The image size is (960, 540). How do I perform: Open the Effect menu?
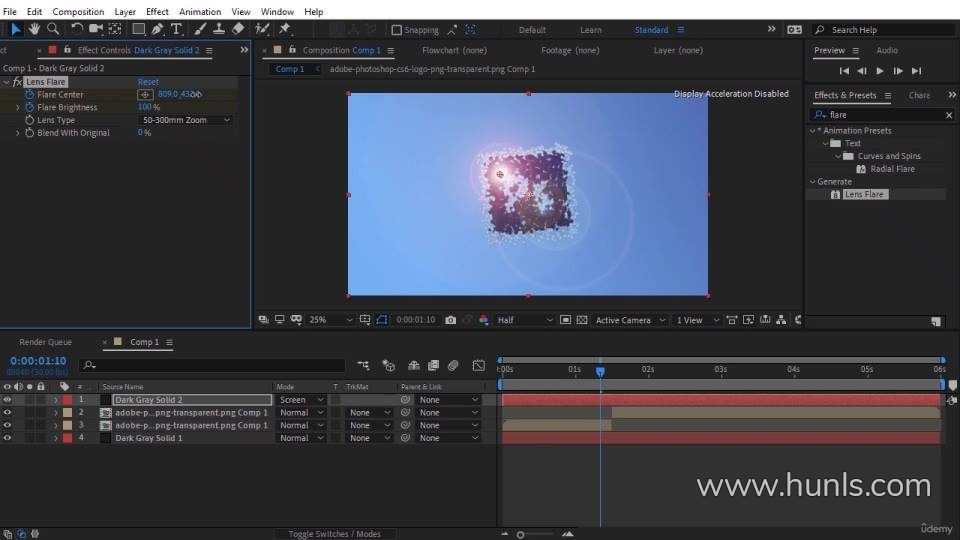click(x=157, y=11)
